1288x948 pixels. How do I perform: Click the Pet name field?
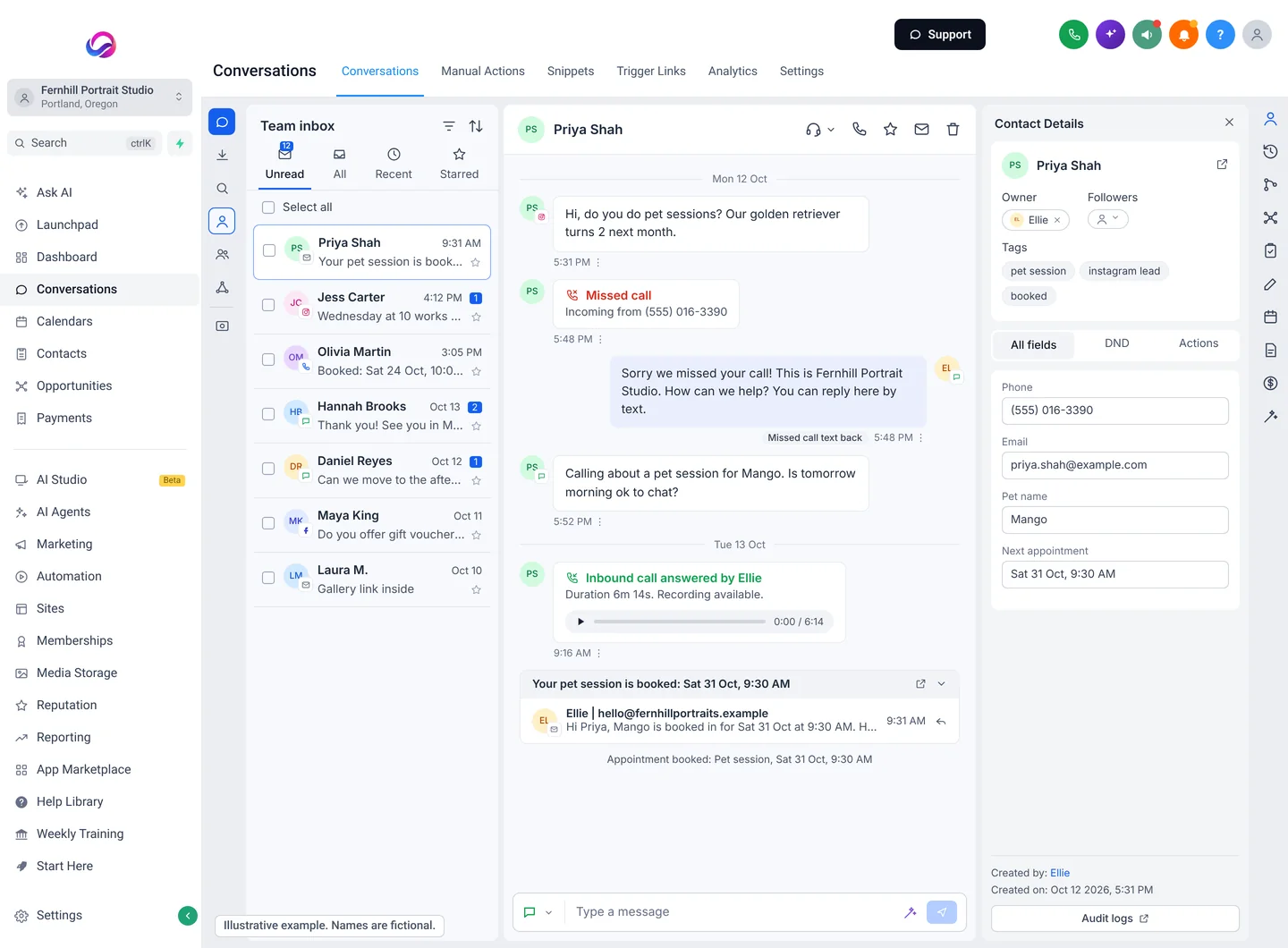tap(1114, 520)
